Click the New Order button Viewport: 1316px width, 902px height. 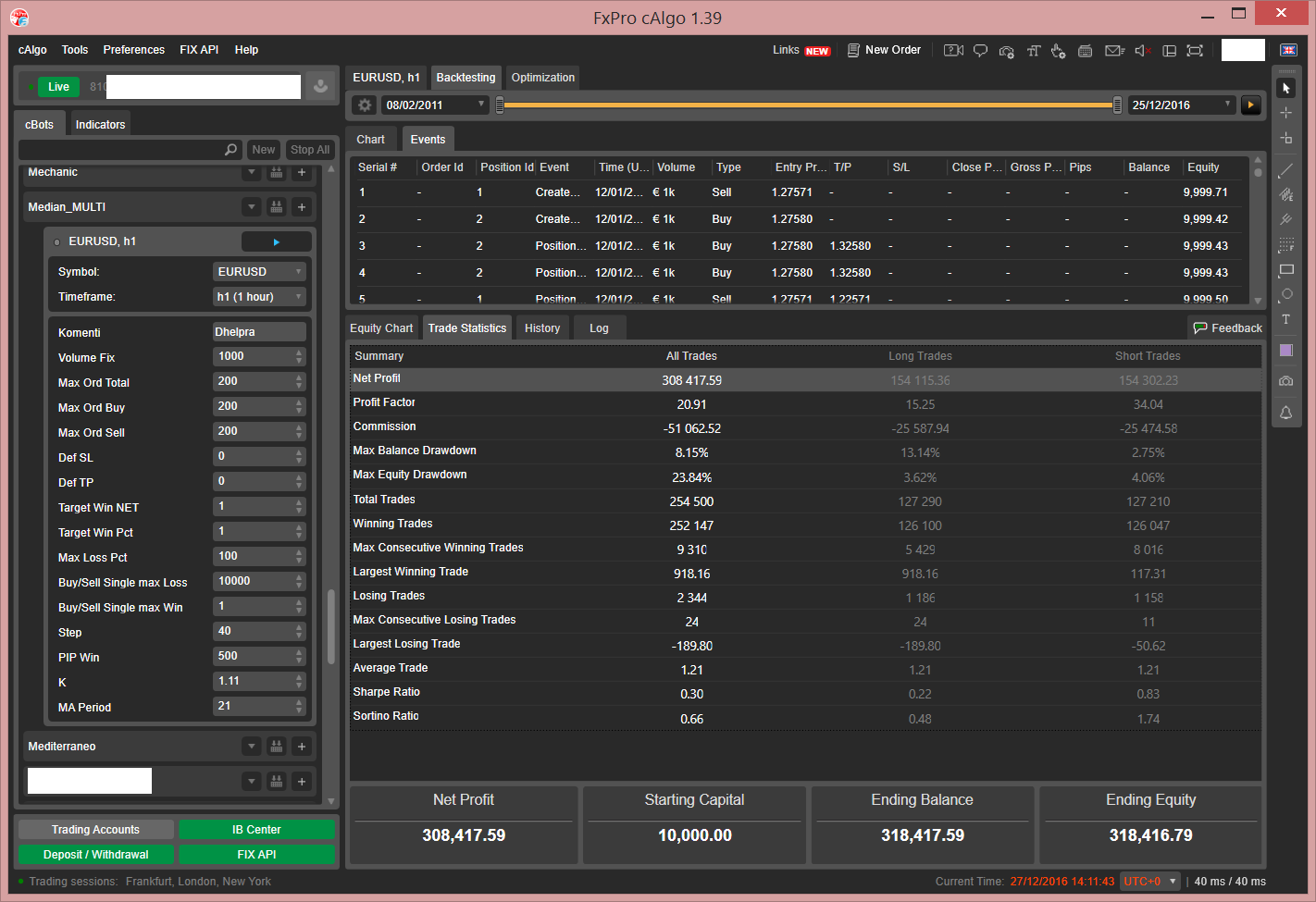[884, 50]
